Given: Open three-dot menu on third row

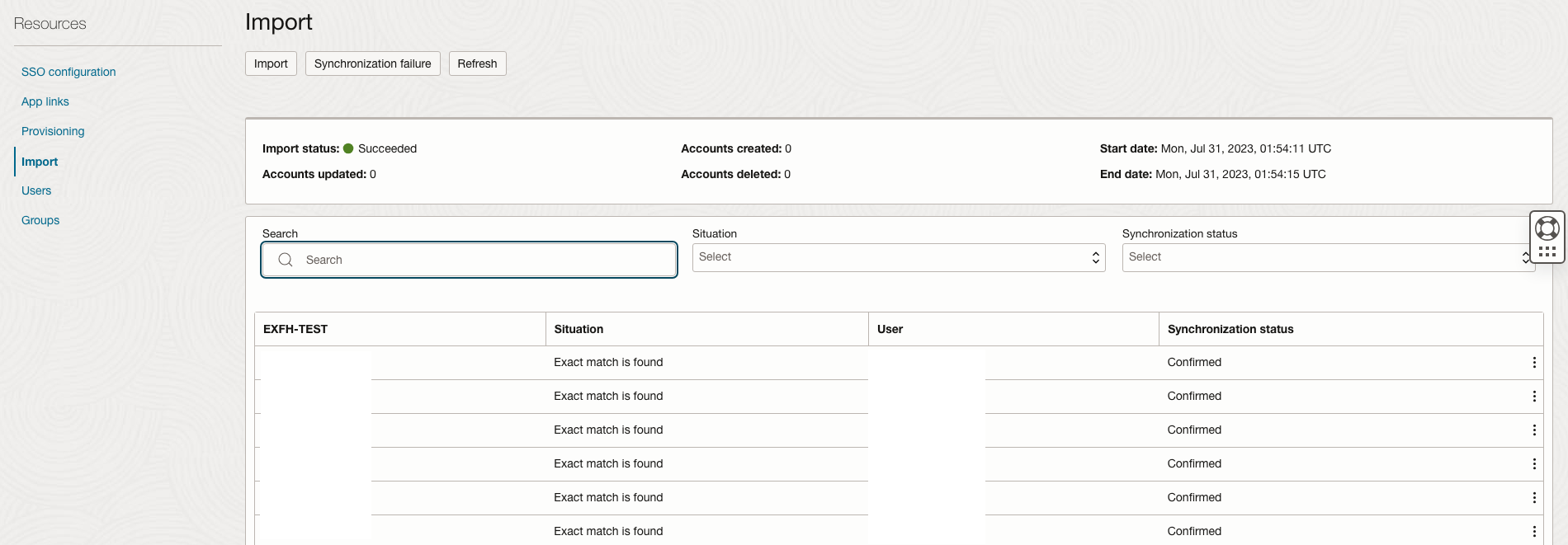Looking at the screenshot, I should (x=1533, y=430).
